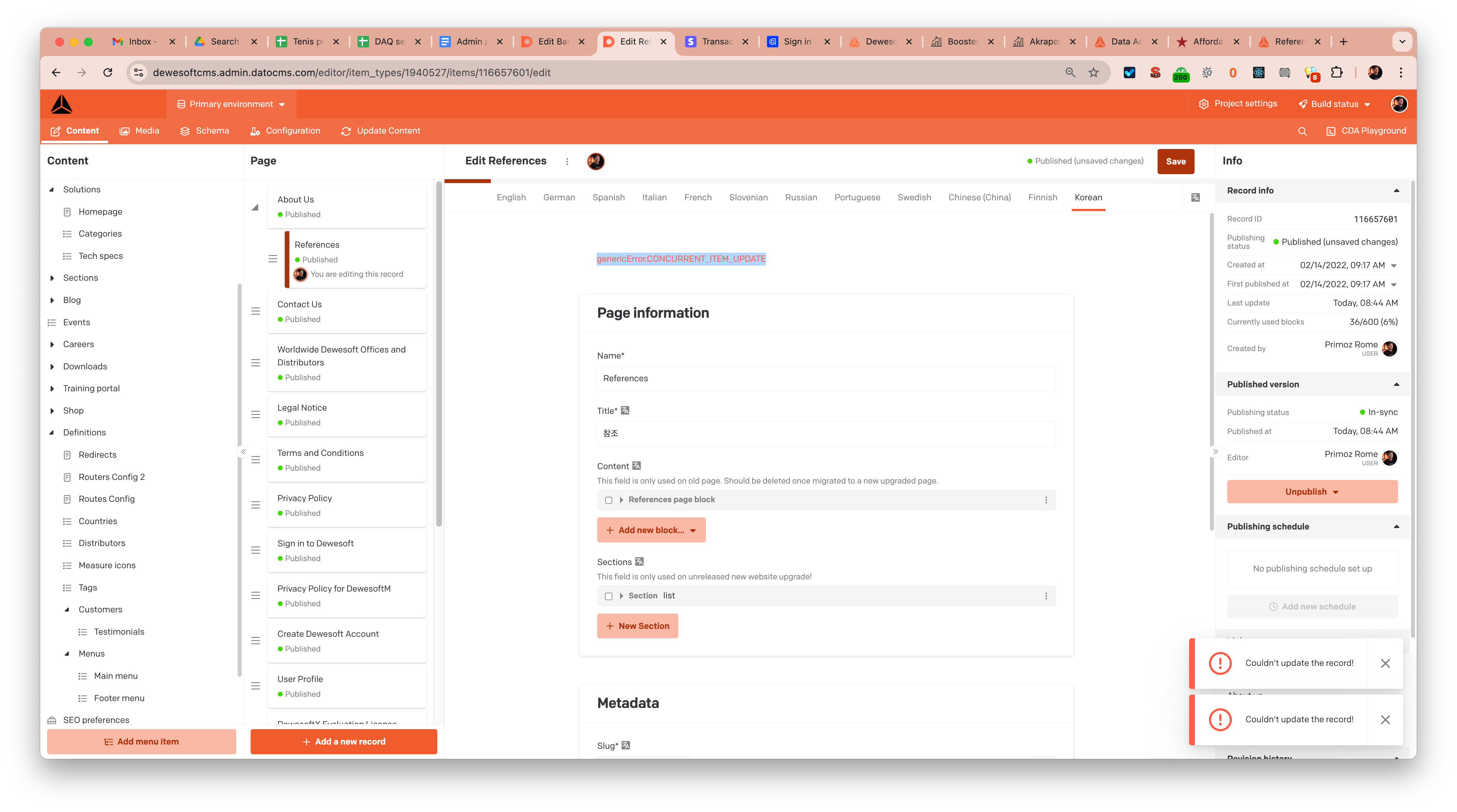This screenshot has height=812, width=1457.
Task: Open browser extensions puzzle icon
Action: pyautogui.click(x=1336, y=73)
